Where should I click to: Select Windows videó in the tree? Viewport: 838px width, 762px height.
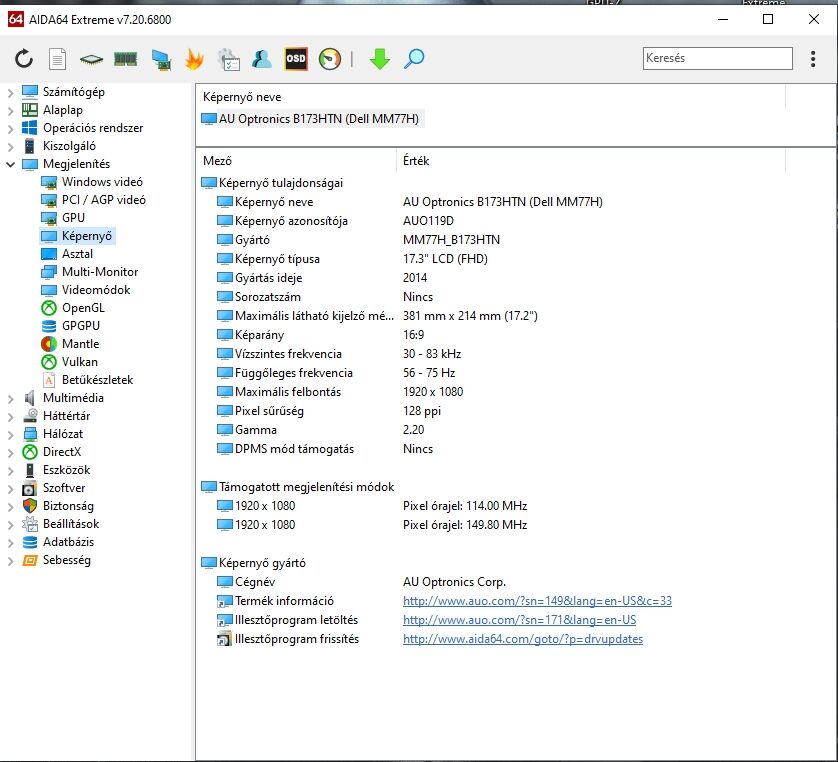(x=102, y=182)
